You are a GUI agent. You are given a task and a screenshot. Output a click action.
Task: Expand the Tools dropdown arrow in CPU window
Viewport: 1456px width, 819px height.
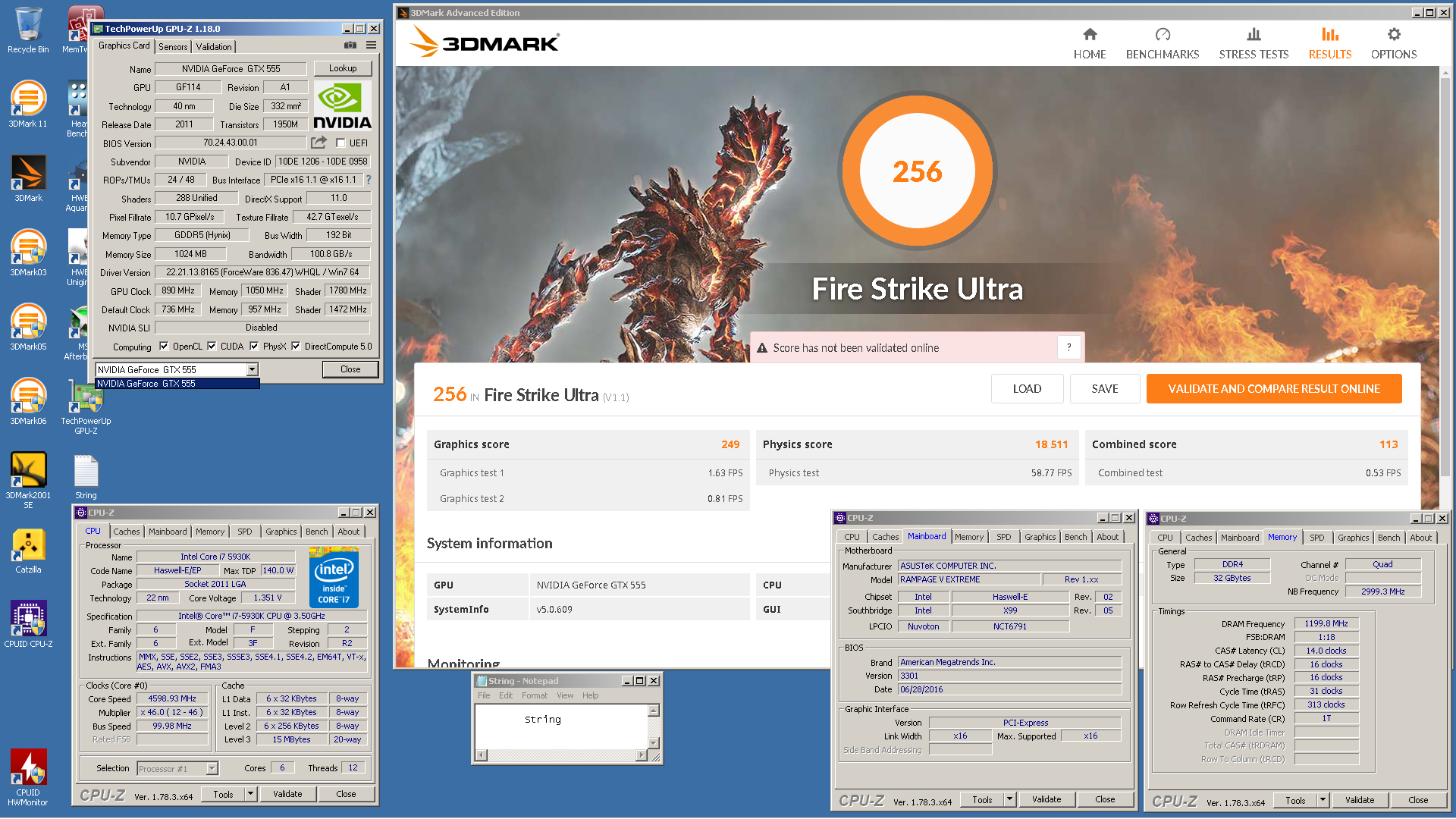click(x=250, y=794)
